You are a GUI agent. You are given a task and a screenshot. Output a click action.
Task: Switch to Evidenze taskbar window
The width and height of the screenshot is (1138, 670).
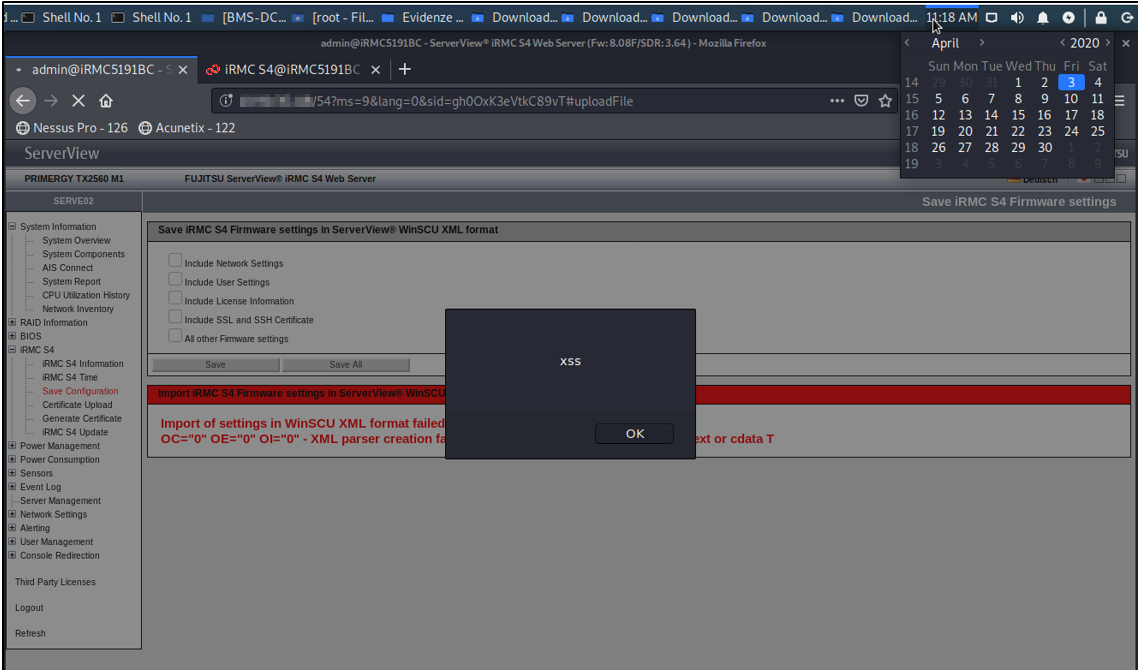(422, 17)
